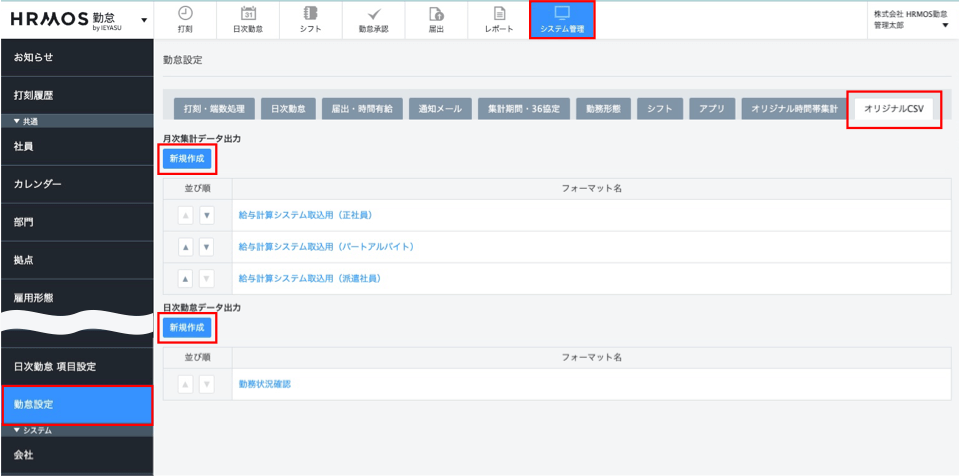Click 新規作成 under 日次勤怠データ出力

(x=187, y=327)
